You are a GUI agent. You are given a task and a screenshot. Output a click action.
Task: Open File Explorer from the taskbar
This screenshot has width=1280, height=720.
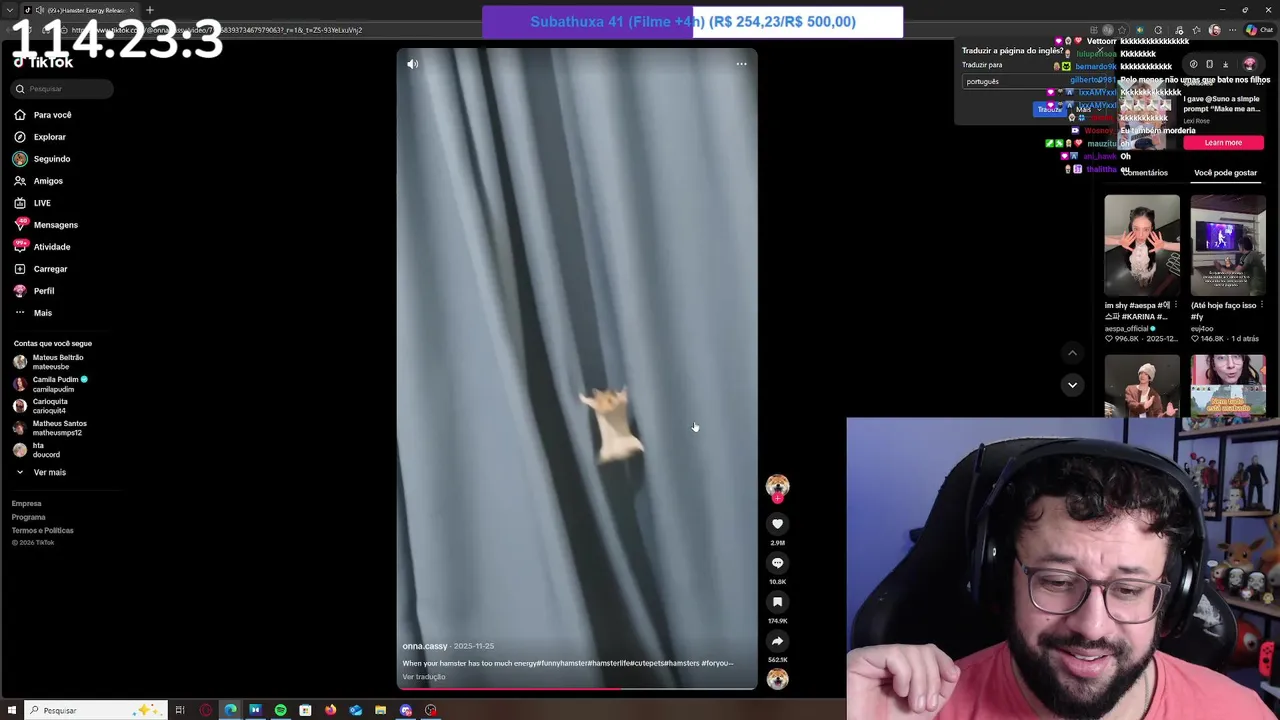tap(380, 710)
